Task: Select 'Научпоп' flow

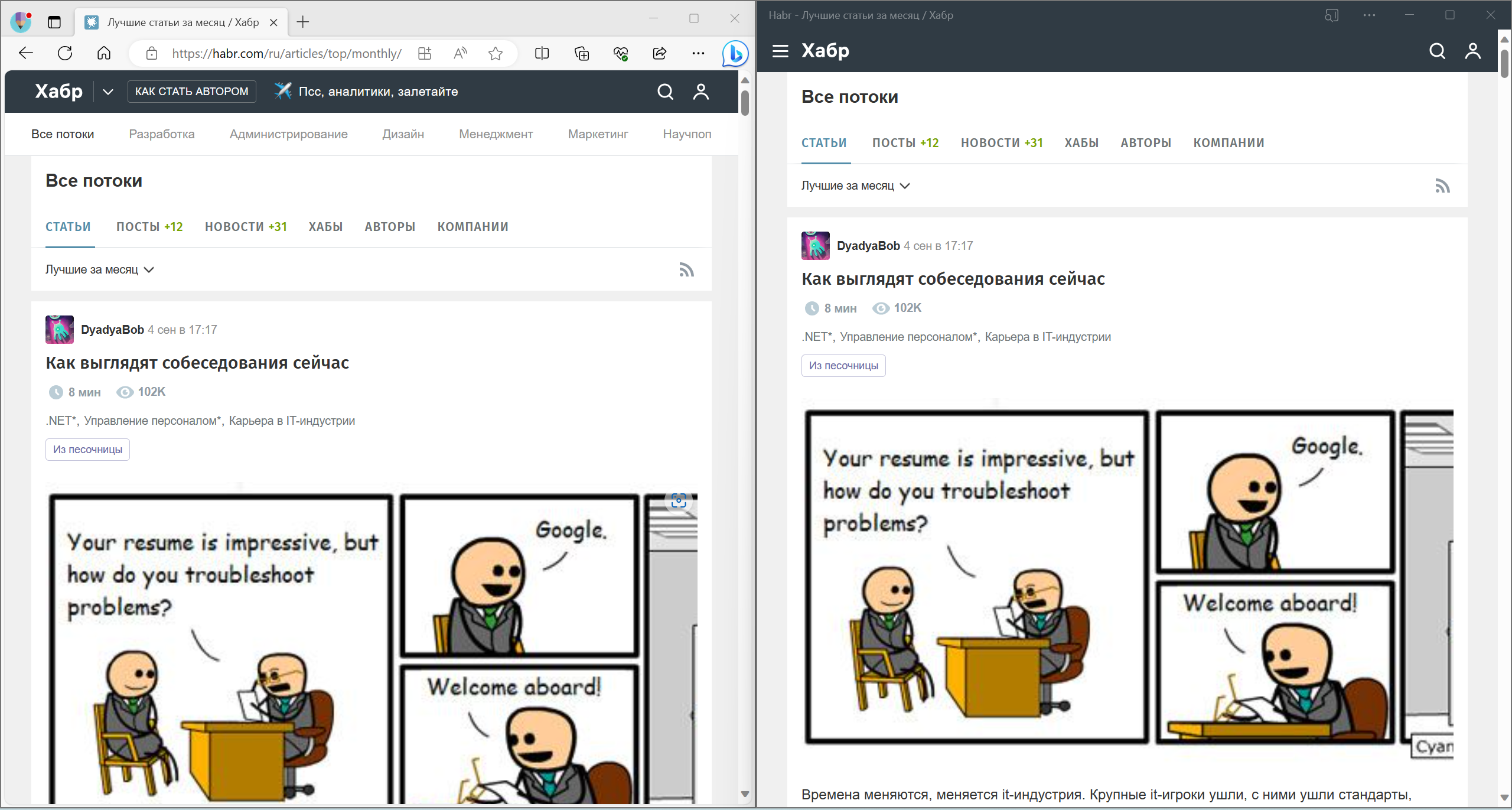Action: [687, 134]
